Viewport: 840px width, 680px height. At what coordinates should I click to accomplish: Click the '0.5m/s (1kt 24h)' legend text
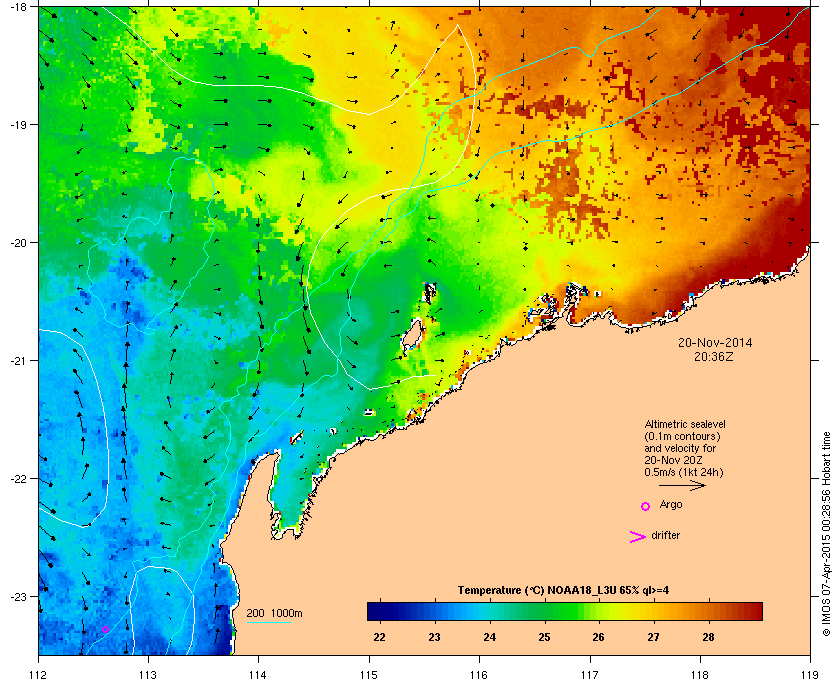coord(684,473)
